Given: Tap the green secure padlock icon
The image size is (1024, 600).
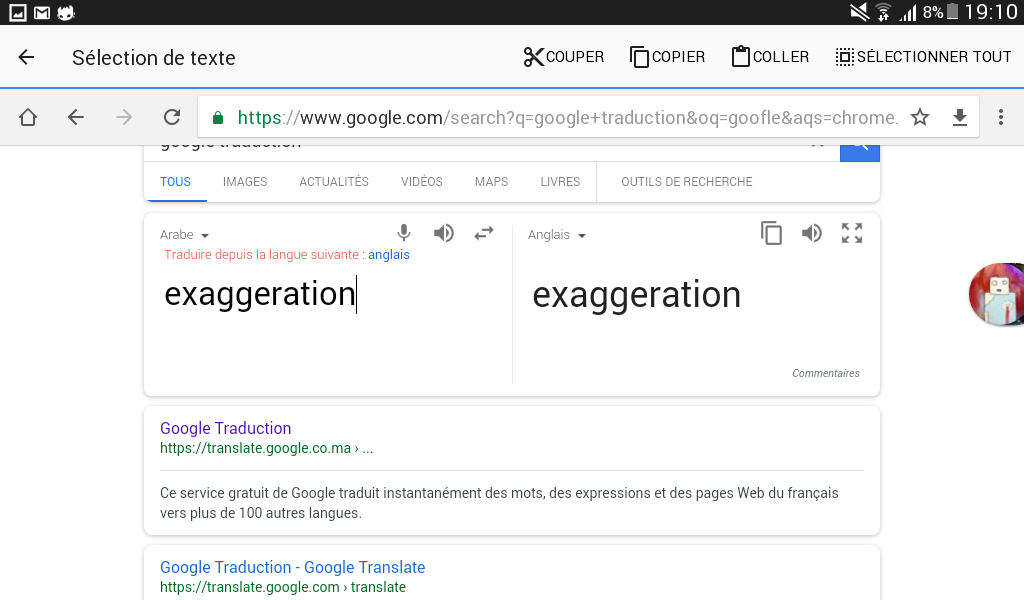Looking at the screenshot, I should pyautogui.click(x=218, y=118).
